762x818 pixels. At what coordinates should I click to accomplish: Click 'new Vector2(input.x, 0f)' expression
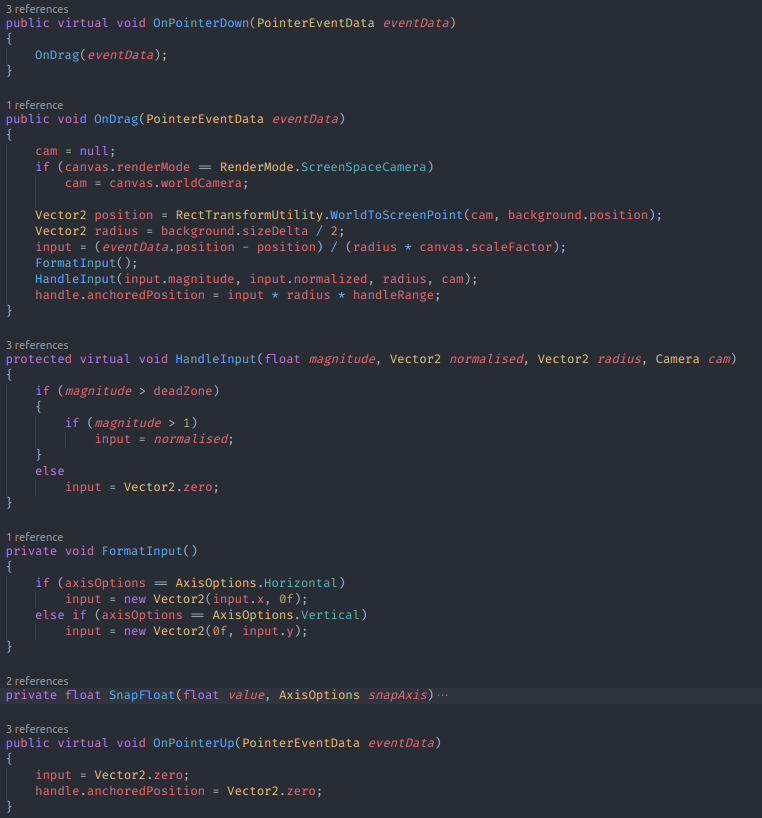tap(213, 599)
